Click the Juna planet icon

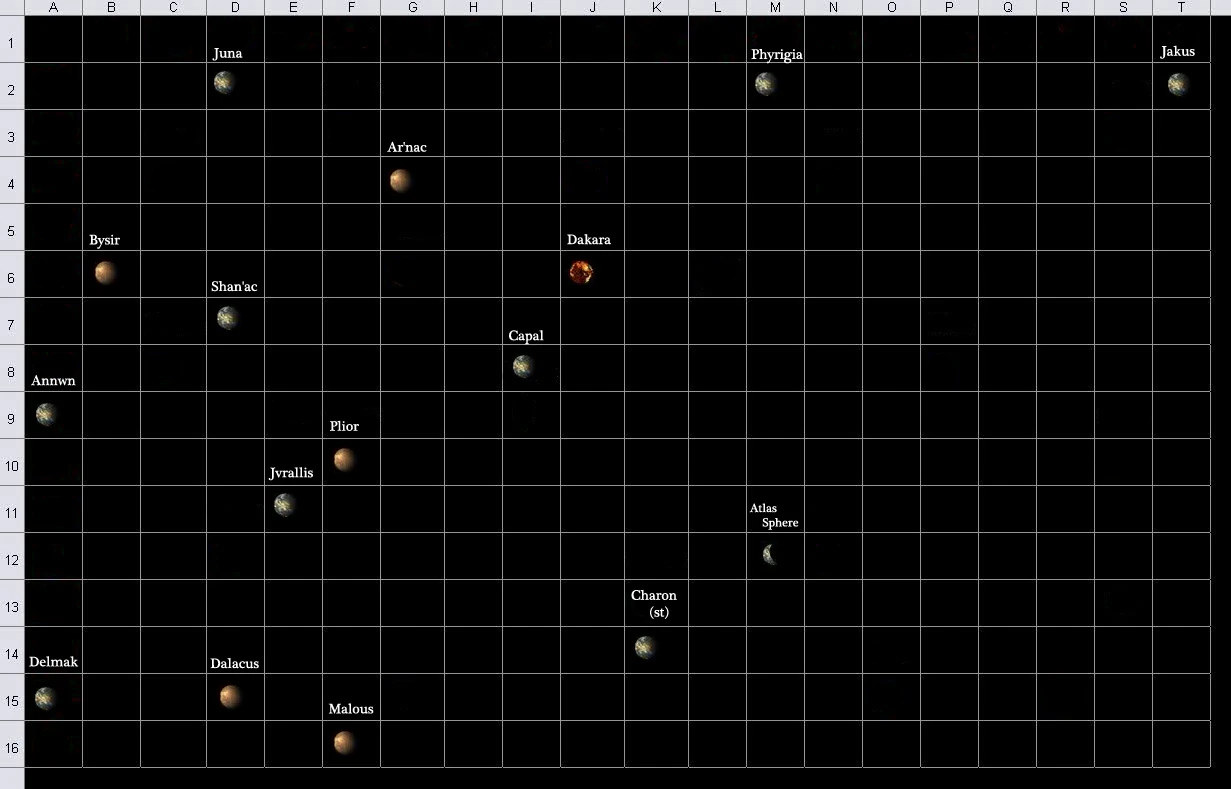point(224,82)
